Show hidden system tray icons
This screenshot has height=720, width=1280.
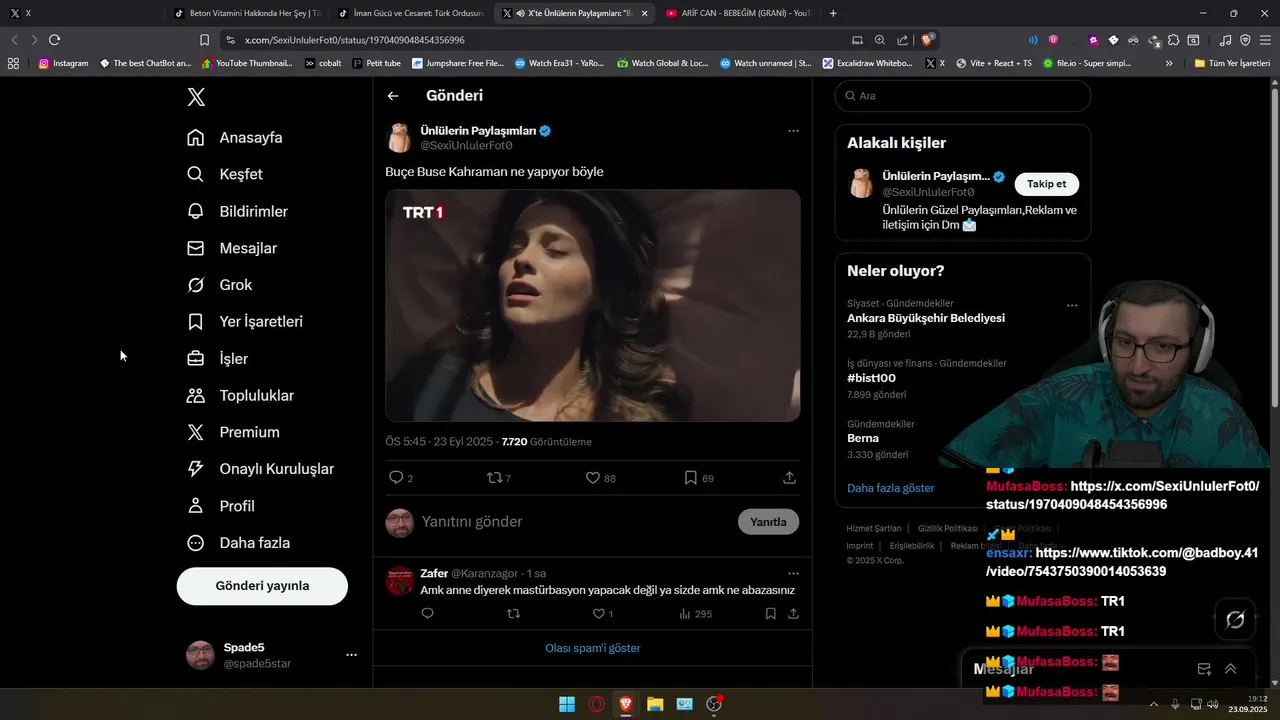pyautogui.click(x=1153, y=704)
